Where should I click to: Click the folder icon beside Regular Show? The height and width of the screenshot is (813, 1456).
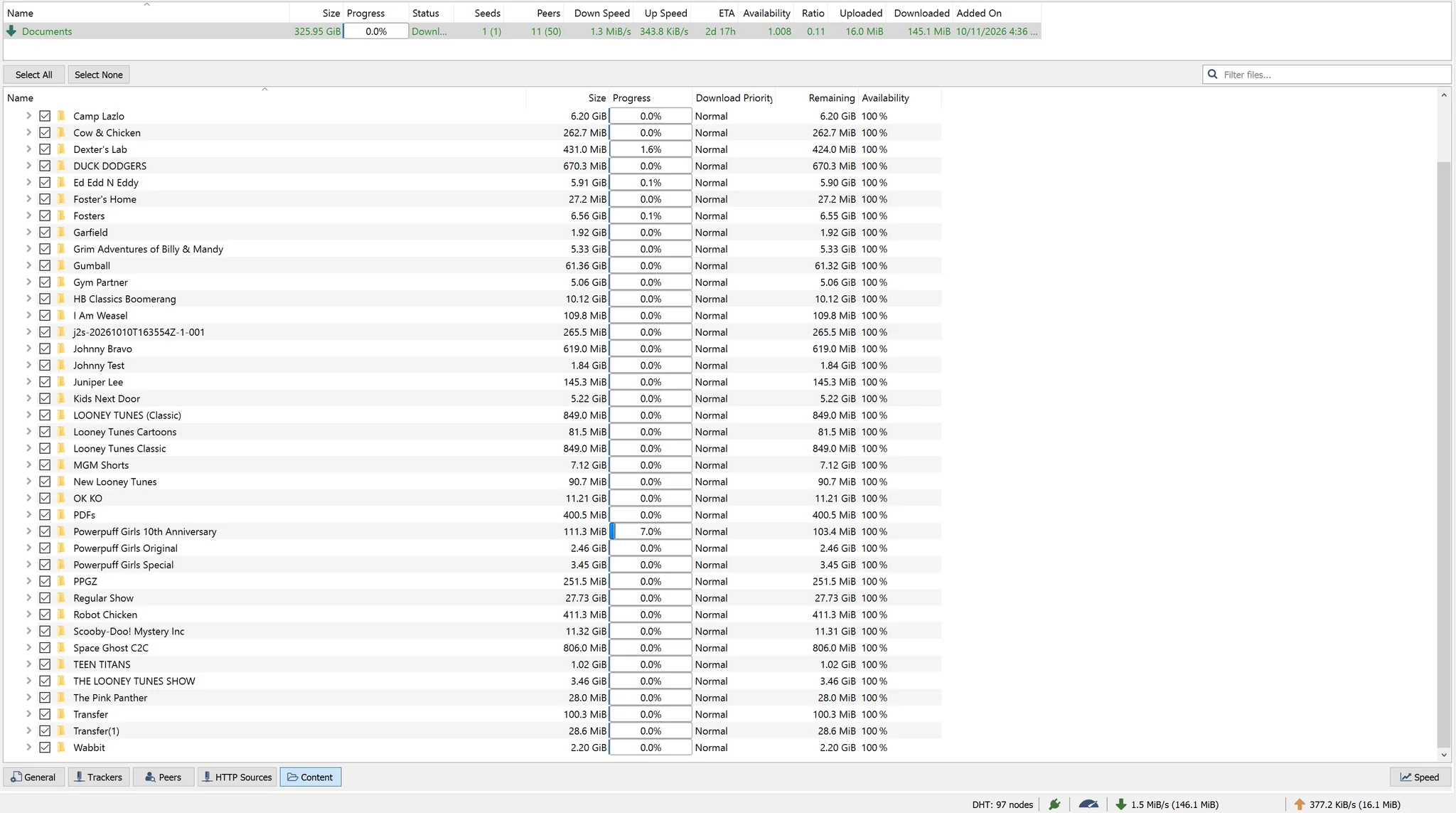[61, 598]
